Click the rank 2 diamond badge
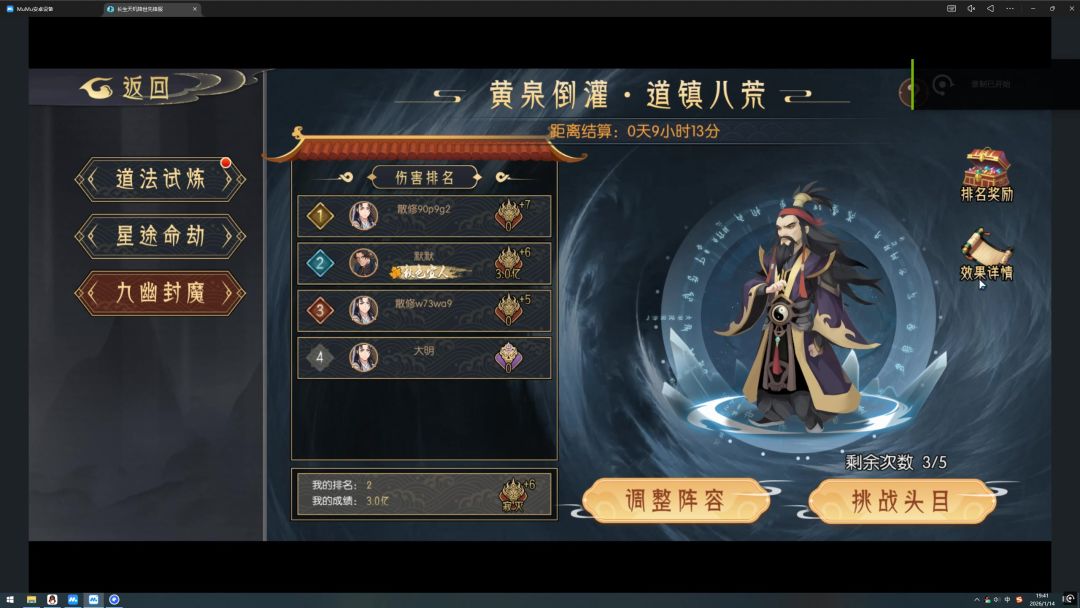1080x608 pixels. tap(320, 263)
